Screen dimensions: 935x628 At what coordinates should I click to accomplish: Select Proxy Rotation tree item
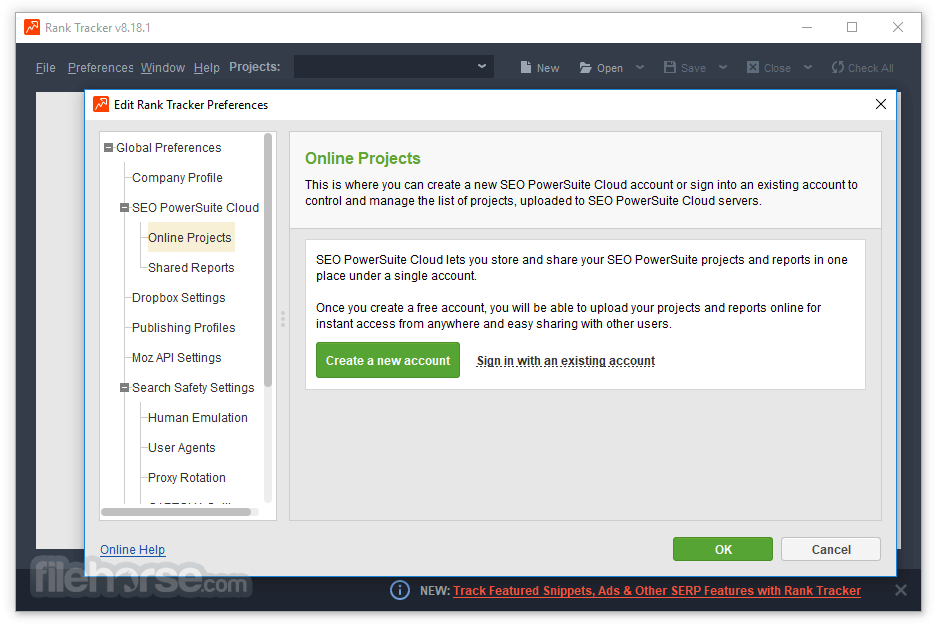coord(187,478)
